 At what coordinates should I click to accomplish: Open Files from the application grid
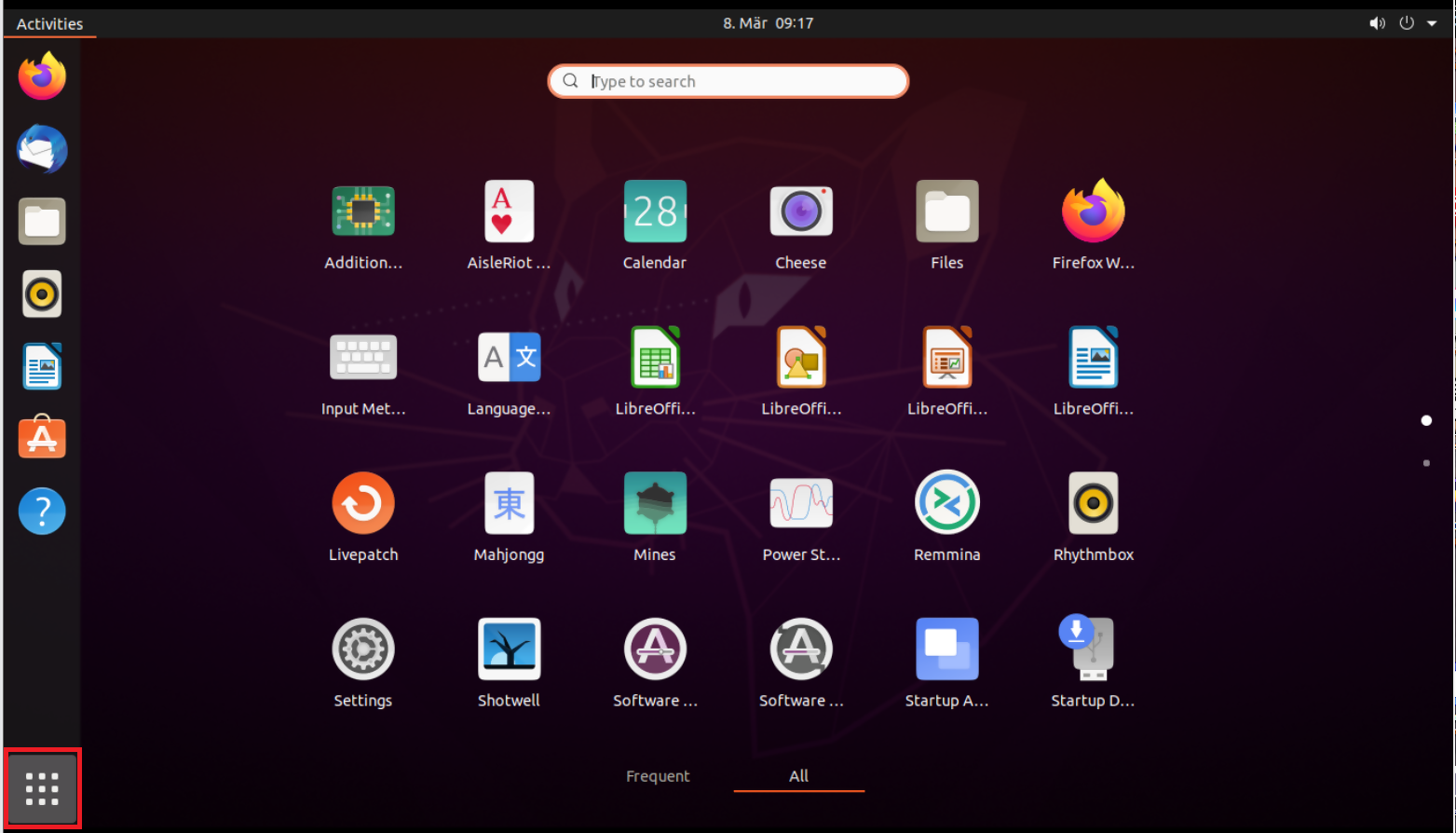pos(947,212)
